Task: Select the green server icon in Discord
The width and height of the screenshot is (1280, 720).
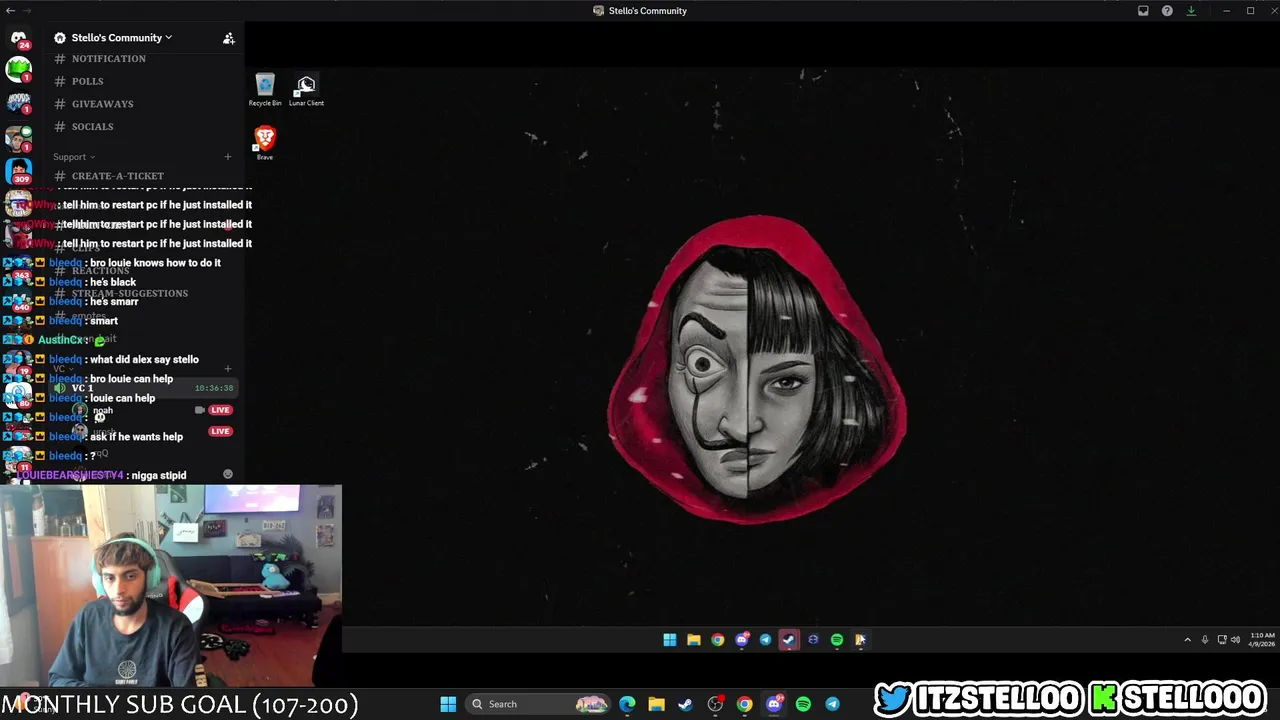Action: (18, 69)
